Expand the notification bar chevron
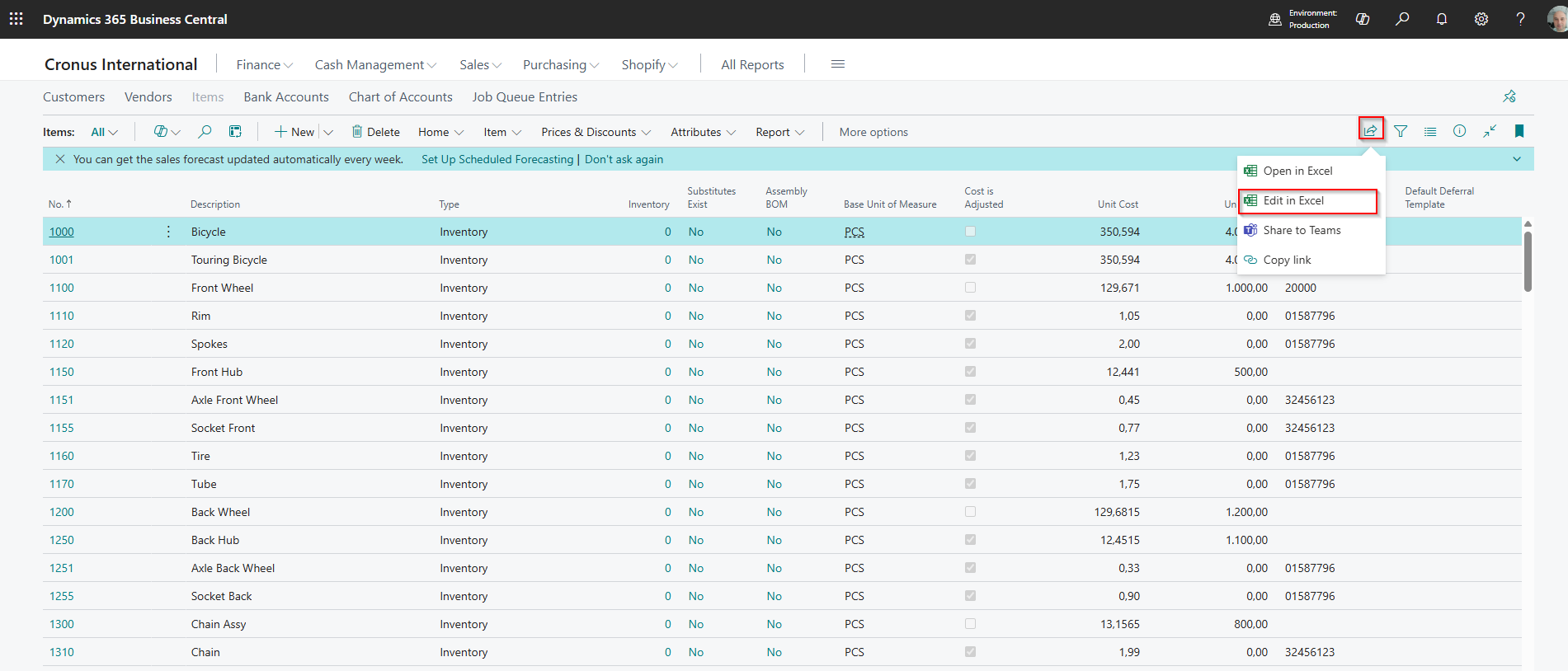 click(1517, 159)
